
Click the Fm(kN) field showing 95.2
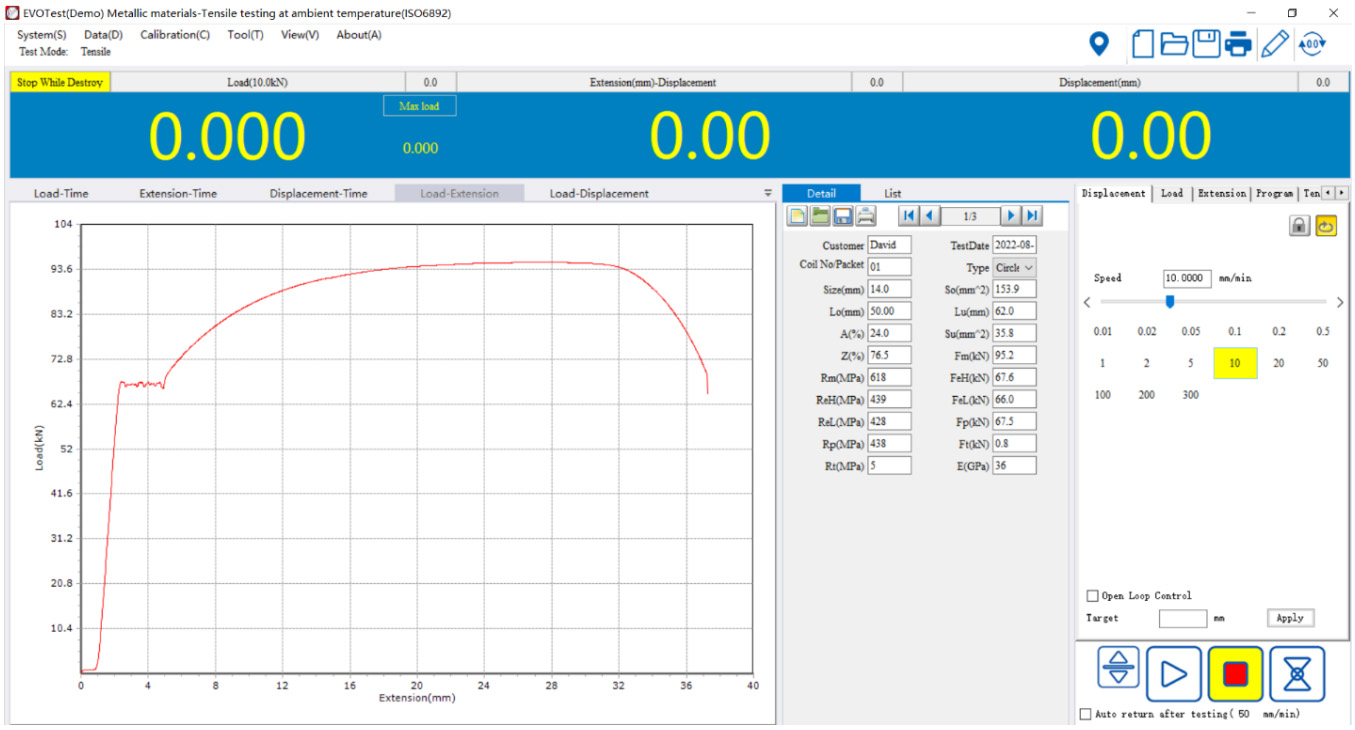tap(1014, 355)
